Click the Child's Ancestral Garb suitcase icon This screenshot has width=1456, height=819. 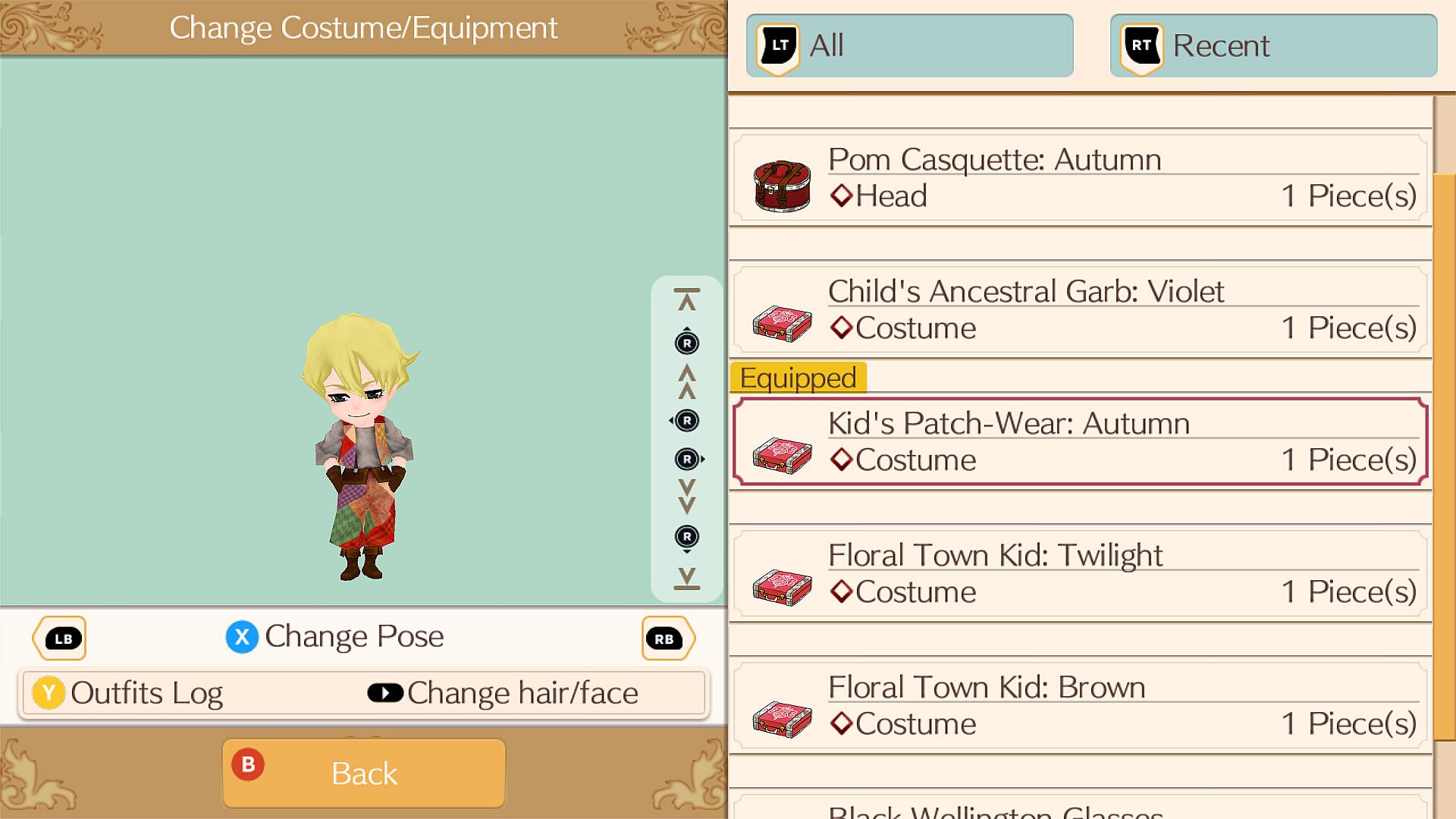tap(782, 323)
